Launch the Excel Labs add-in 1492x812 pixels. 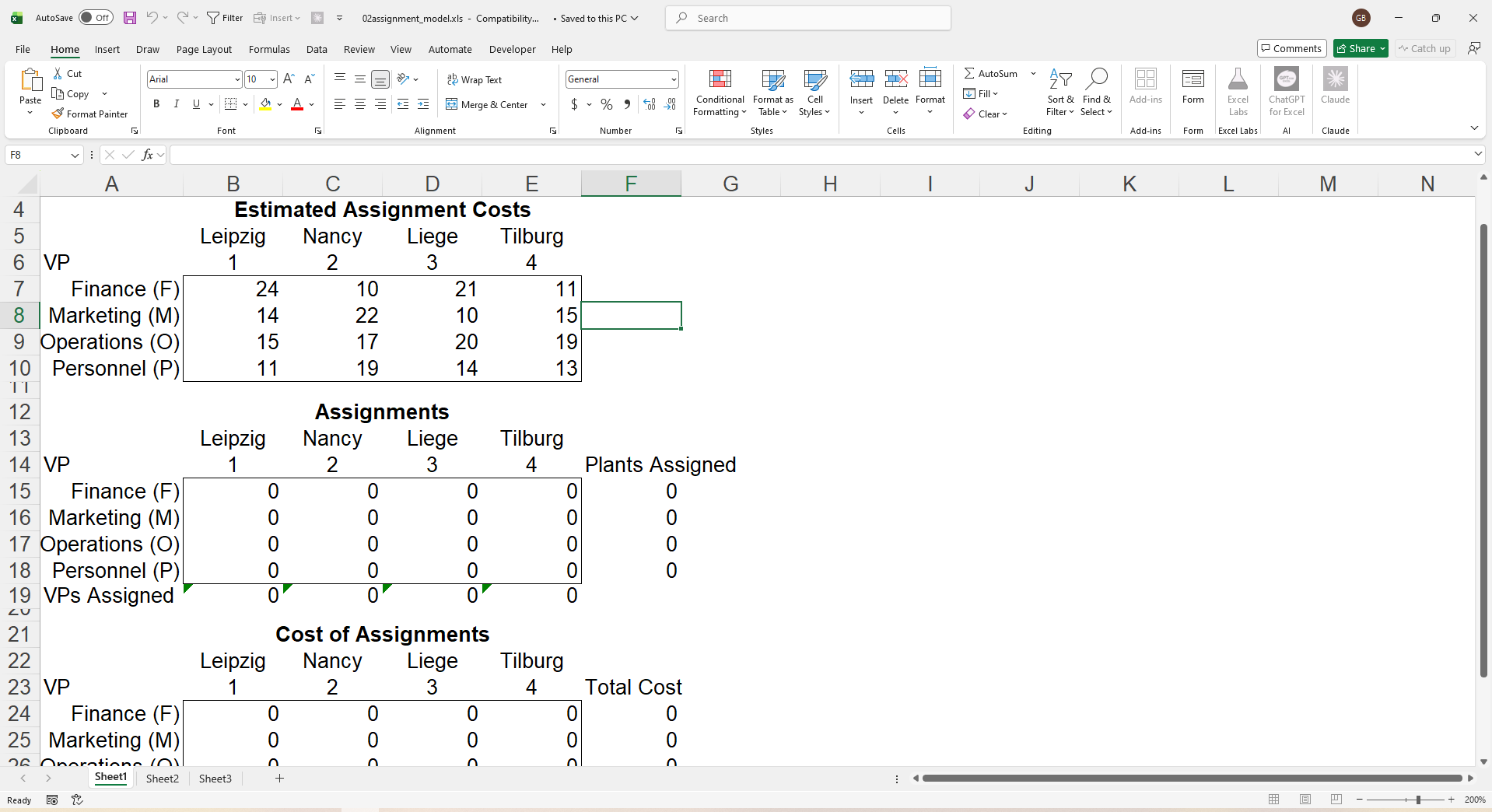click(x=1238, y=93)
